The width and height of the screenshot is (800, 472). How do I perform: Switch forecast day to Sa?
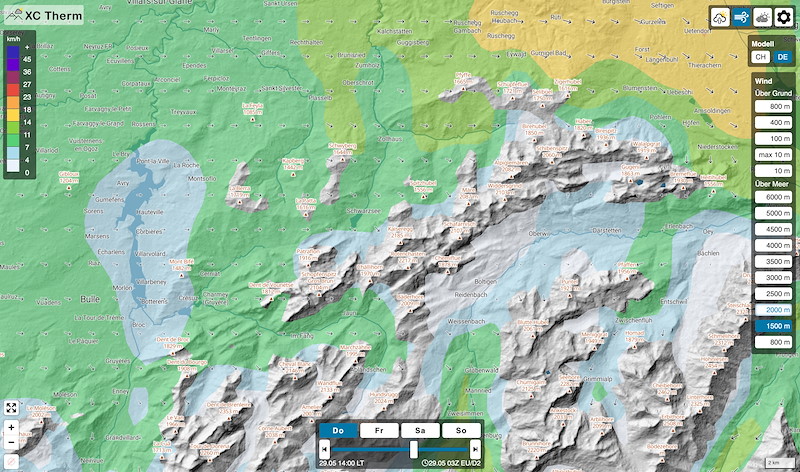420,430
